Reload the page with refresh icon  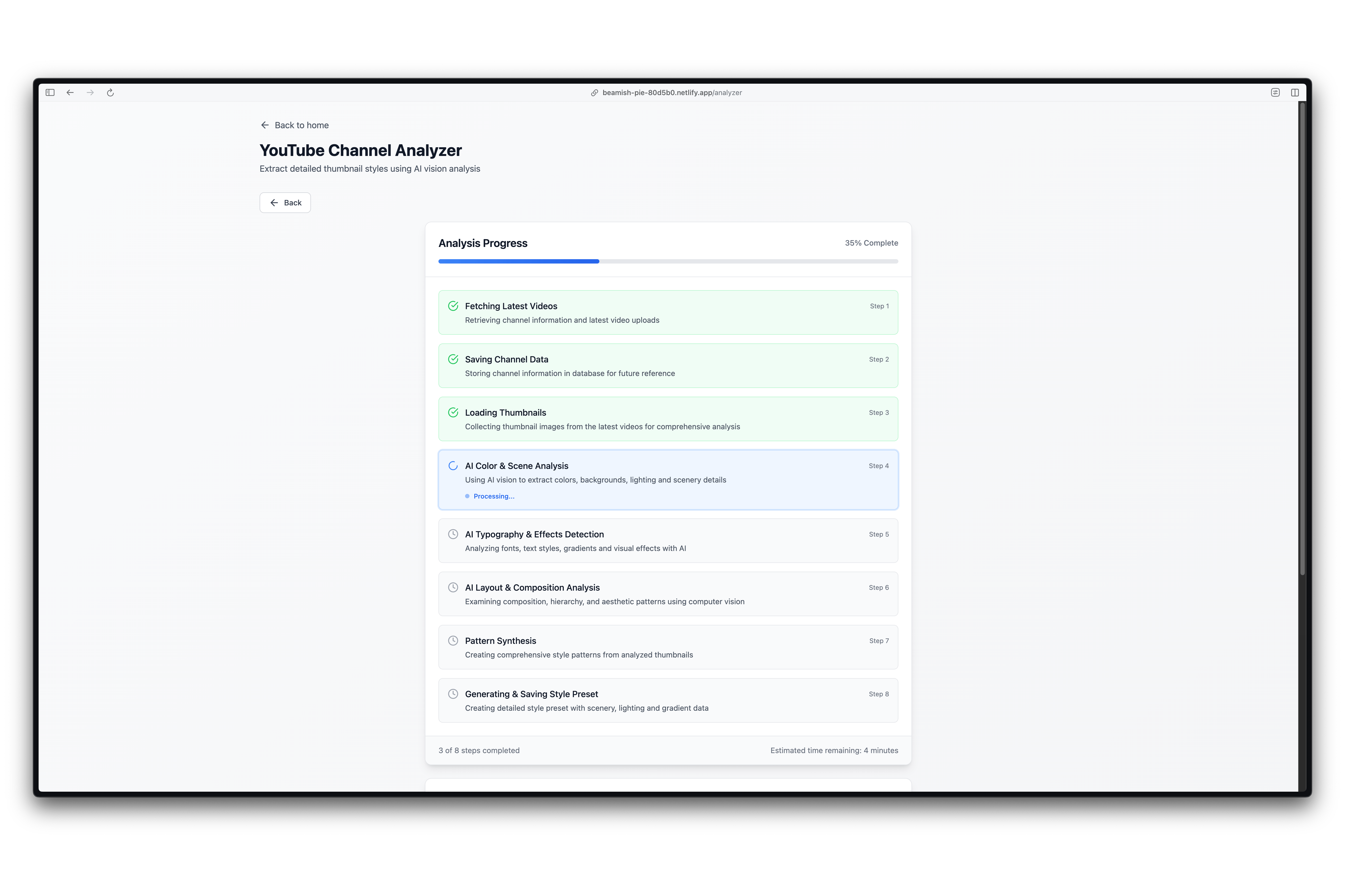point(110,93)
